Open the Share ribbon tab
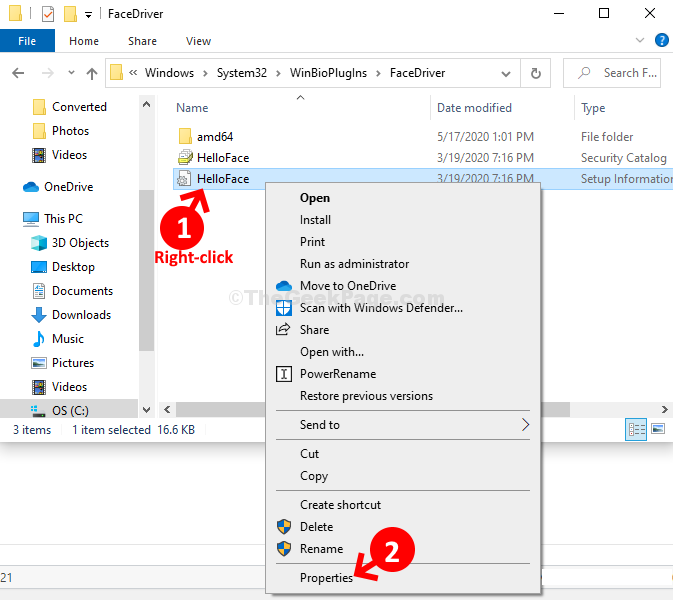 tap(142, 41)
